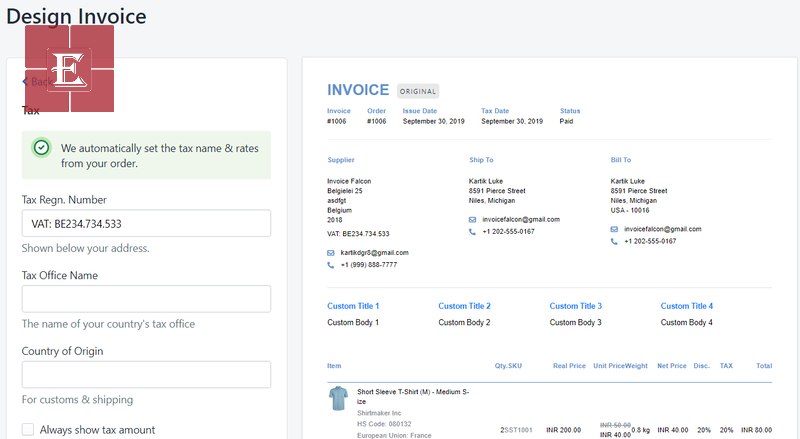The width and height of the screenshot is (800, 439).
Task: Click the green checkmark success icon
Action: [x=41, y=147]
